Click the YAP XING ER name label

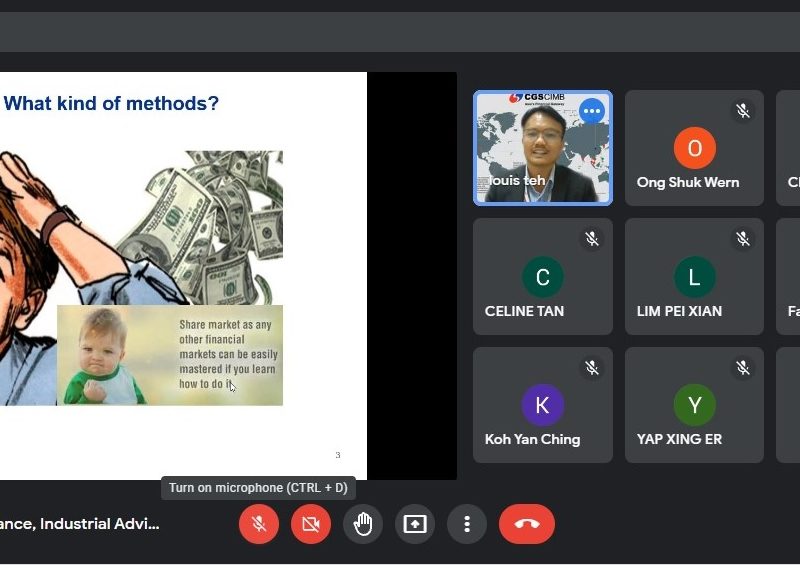point(679,439)
